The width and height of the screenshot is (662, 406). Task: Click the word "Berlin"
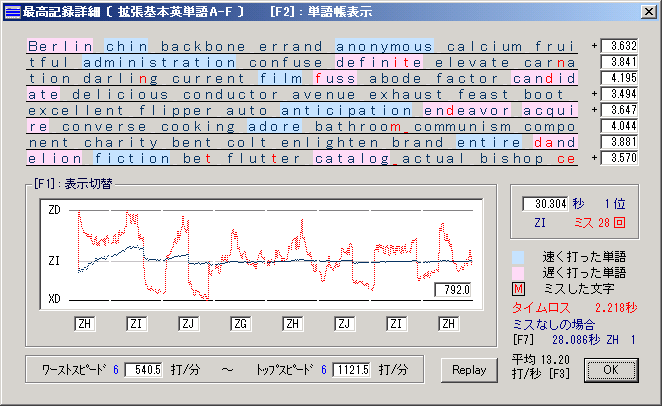(60, 46)
